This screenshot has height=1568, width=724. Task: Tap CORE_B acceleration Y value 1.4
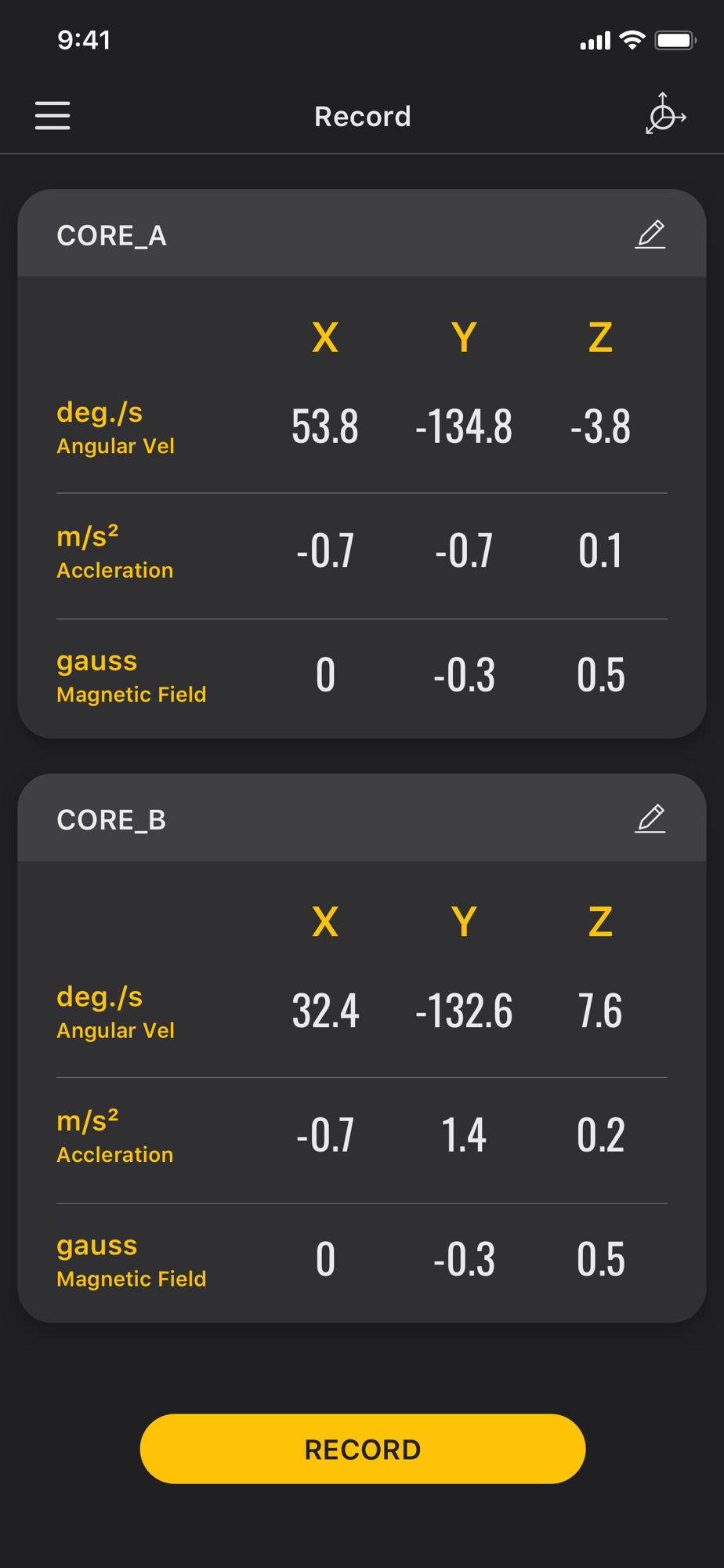pyautogui.click(x=464, y=1135)
